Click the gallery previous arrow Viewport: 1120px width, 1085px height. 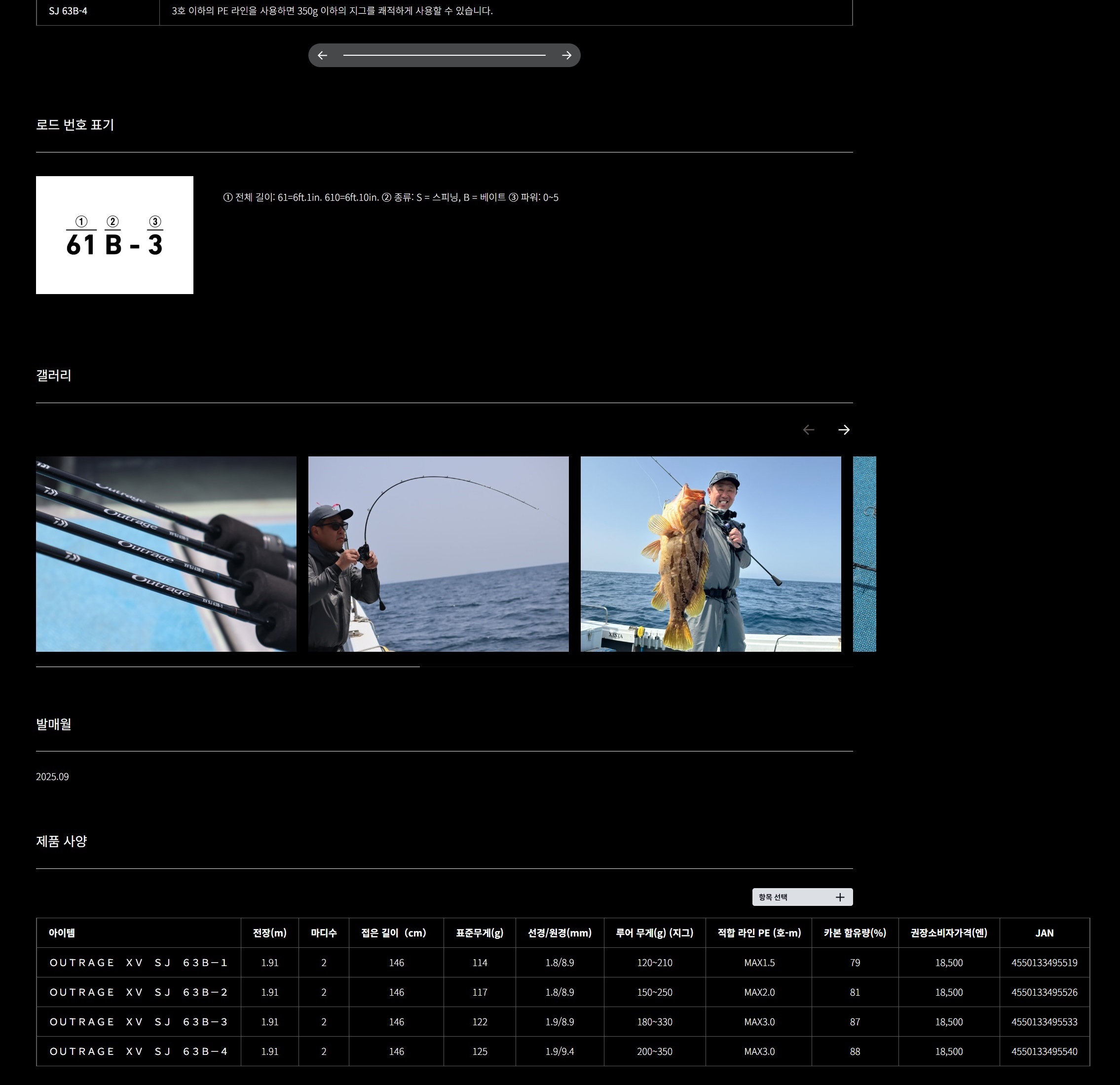pos(808,430)
